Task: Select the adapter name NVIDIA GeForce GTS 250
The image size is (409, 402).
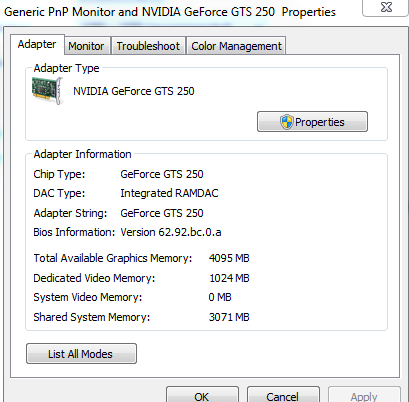Action: click(134, 91)
